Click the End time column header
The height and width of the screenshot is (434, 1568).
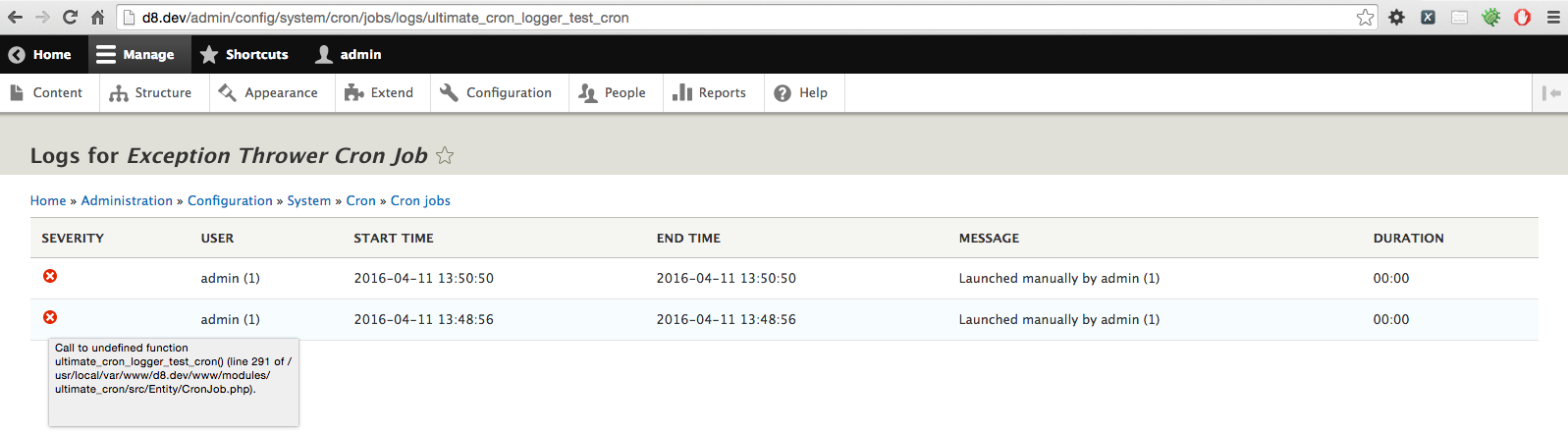(x=688, y=239)
